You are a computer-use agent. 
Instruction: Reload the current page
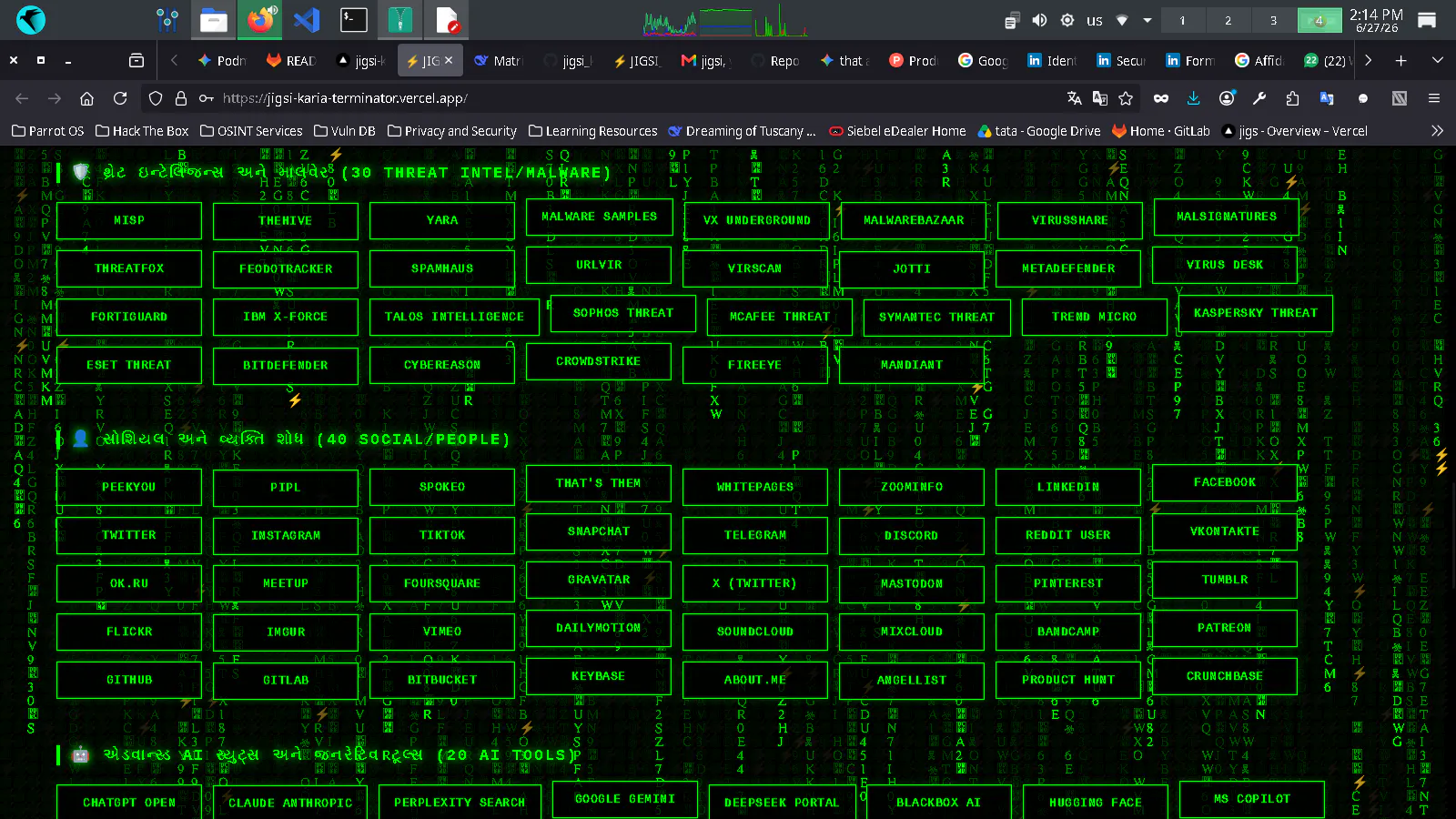pyautogui.click(x=120, y=98)
